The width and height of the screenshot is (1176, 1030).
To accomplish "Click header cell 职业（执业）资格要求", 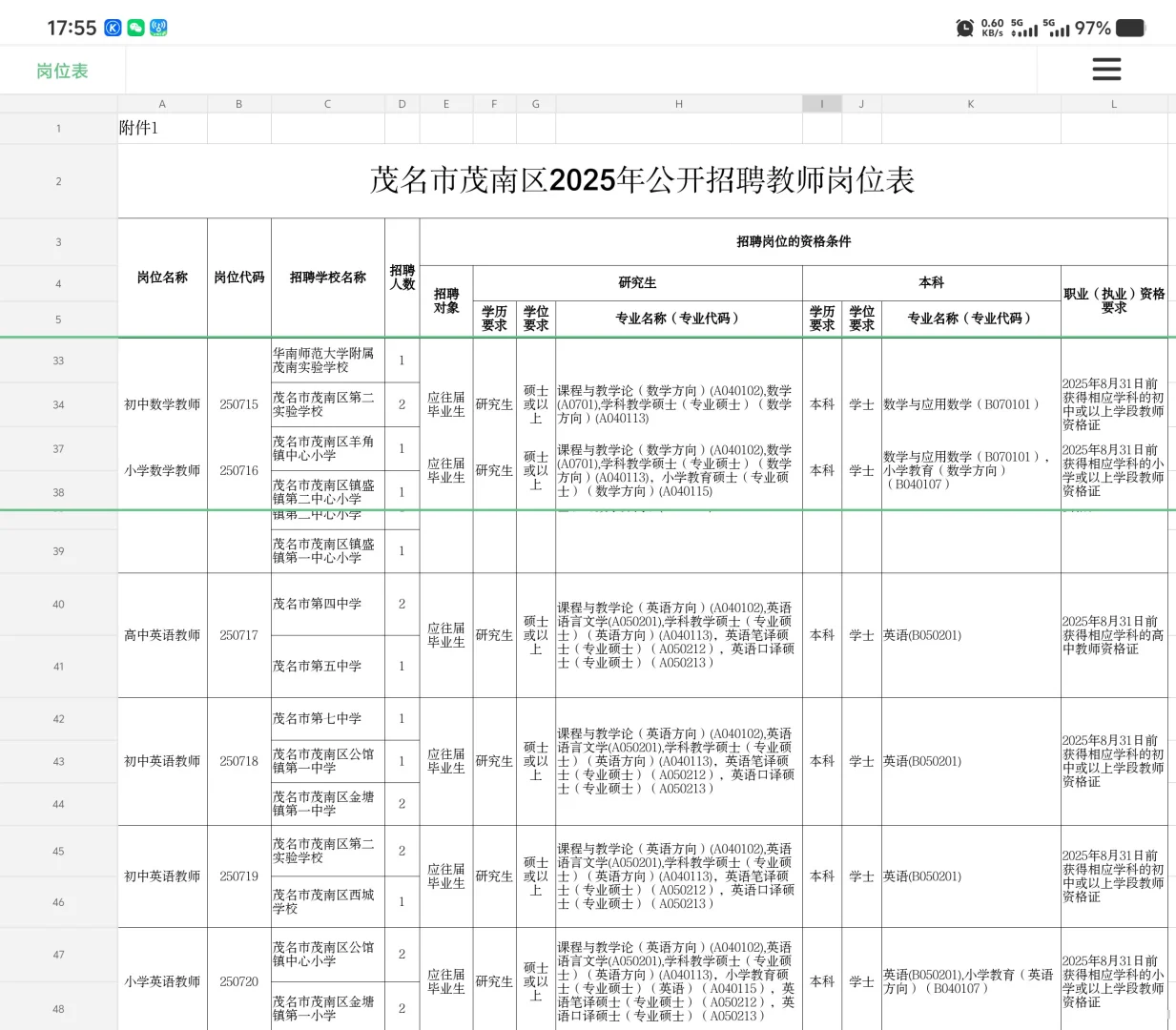I will click(x=1114, y=300).
